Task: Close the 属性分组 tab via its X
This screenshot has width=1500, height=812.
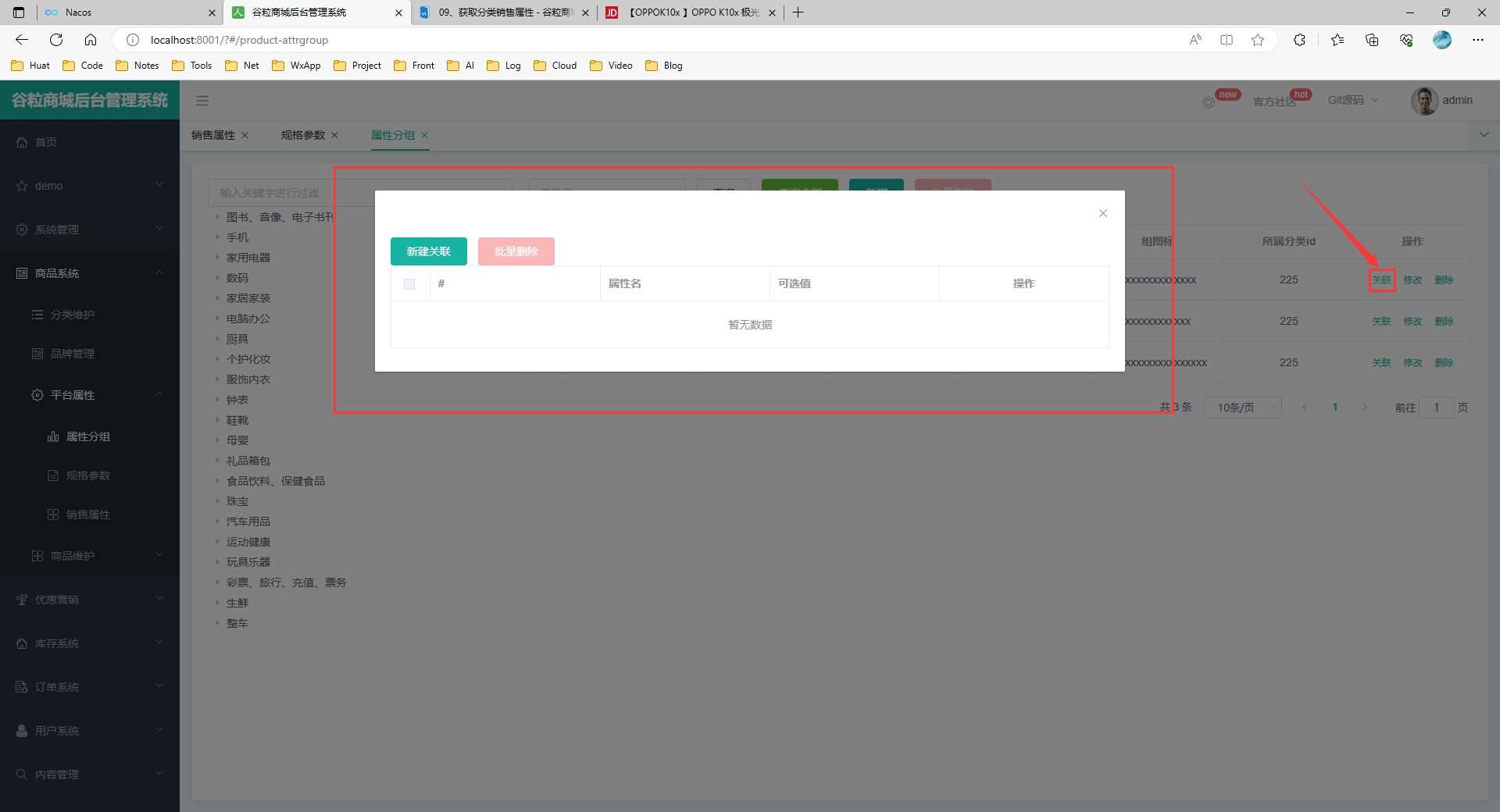Action: tap(424, 135)
